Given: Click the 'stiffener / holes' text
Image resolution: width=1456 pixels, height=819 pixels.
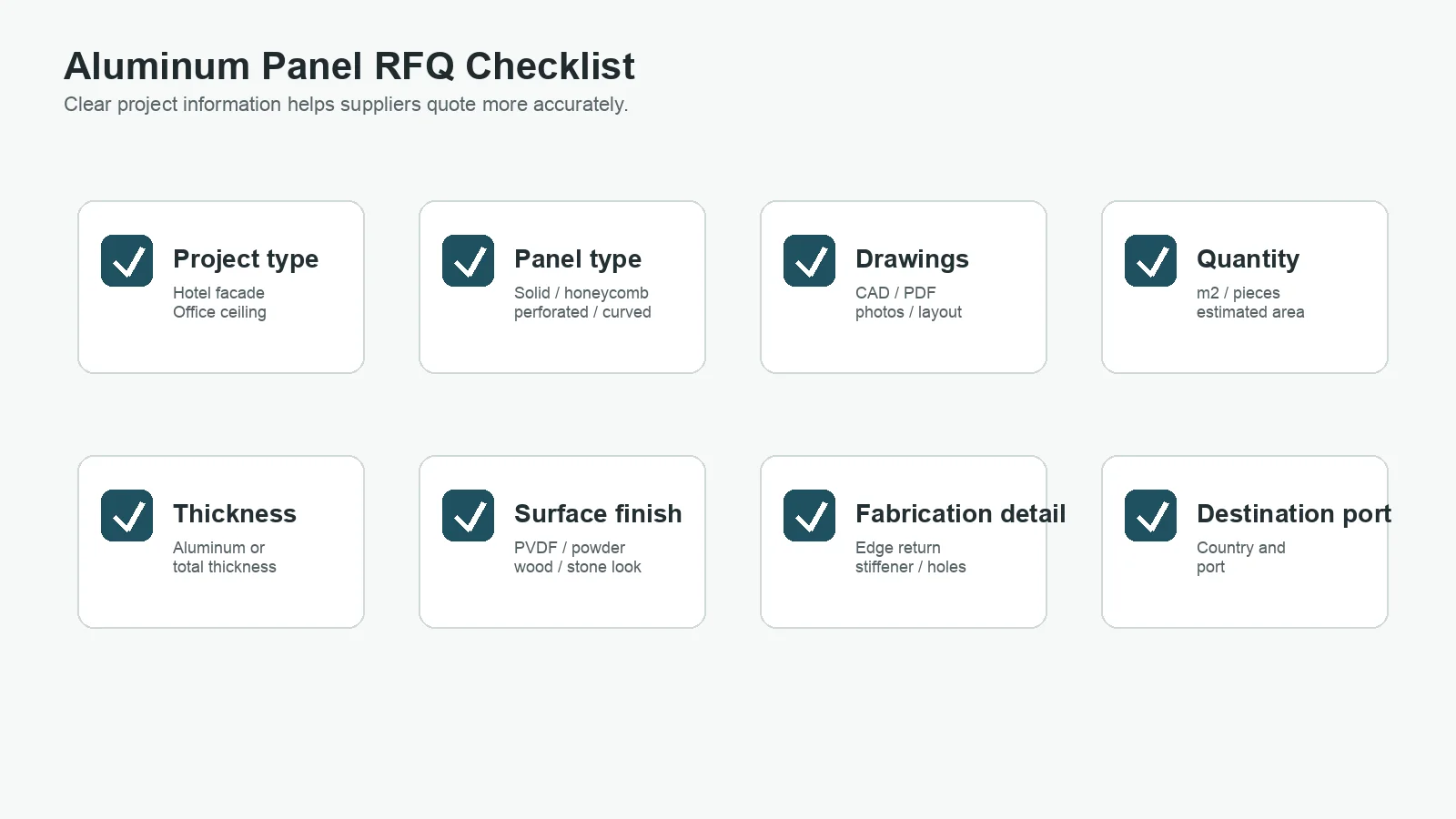Looking at the screenshot, I should click(x=910, y=567).
